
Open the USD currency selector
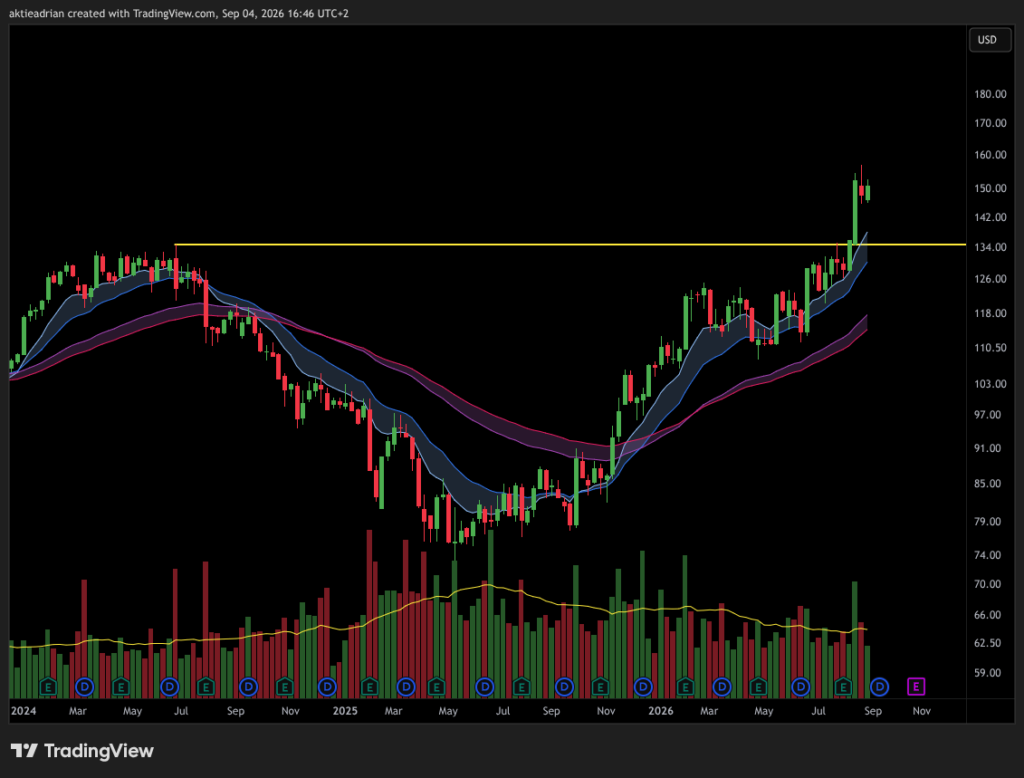(x=989, y=40)
